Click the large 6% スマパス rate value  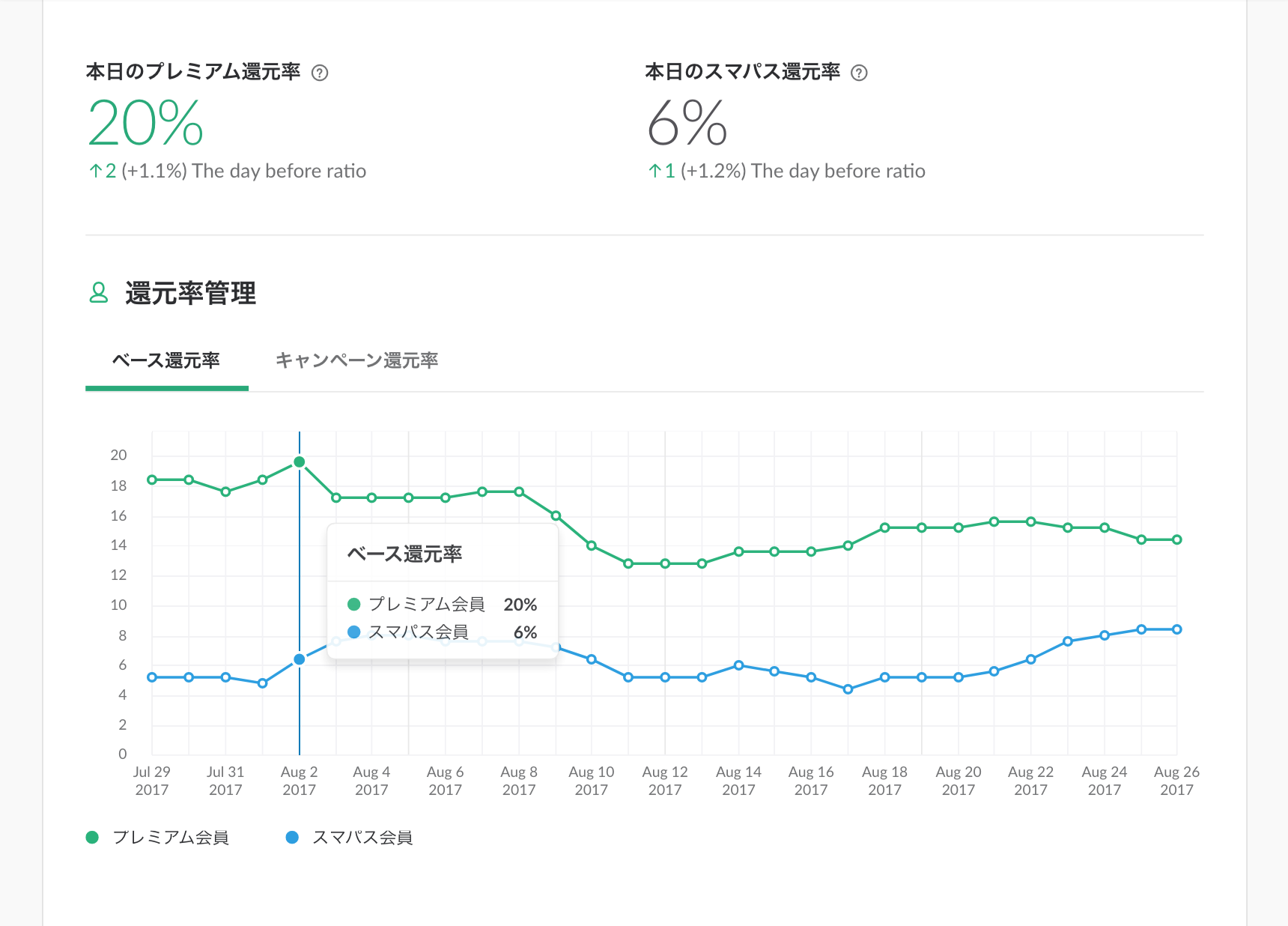687,124
